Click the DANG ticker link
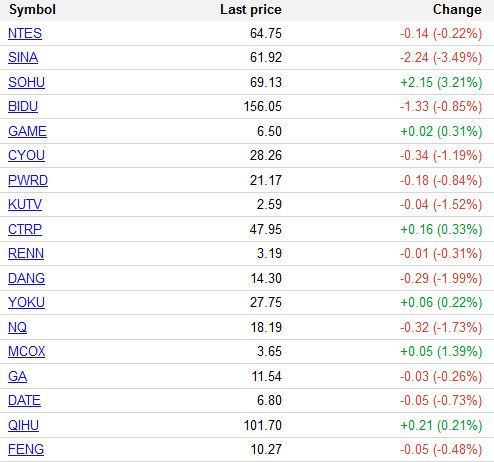Image resolution: width=494 pixels, height=462 pixels. point(26,278)
